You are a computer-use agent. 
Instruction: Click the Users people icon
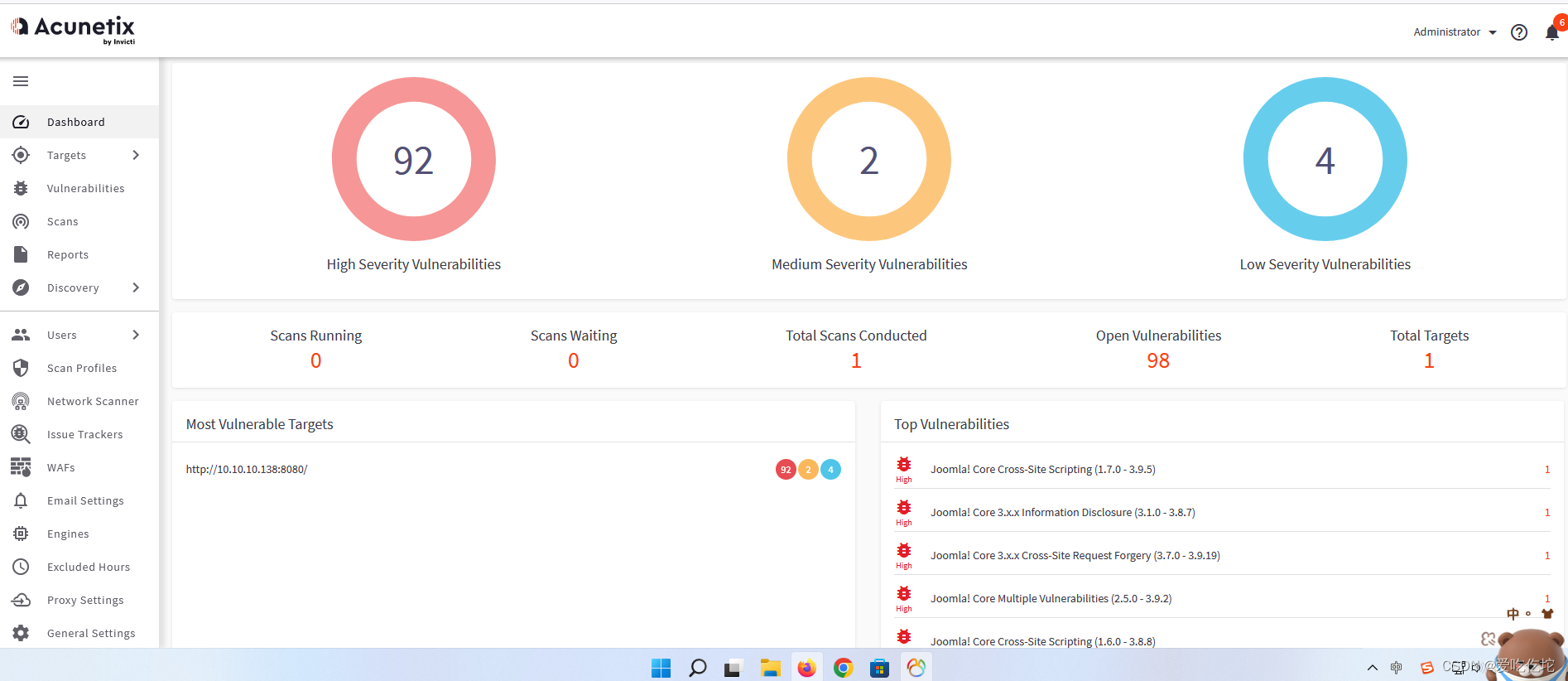pos(21,335)
